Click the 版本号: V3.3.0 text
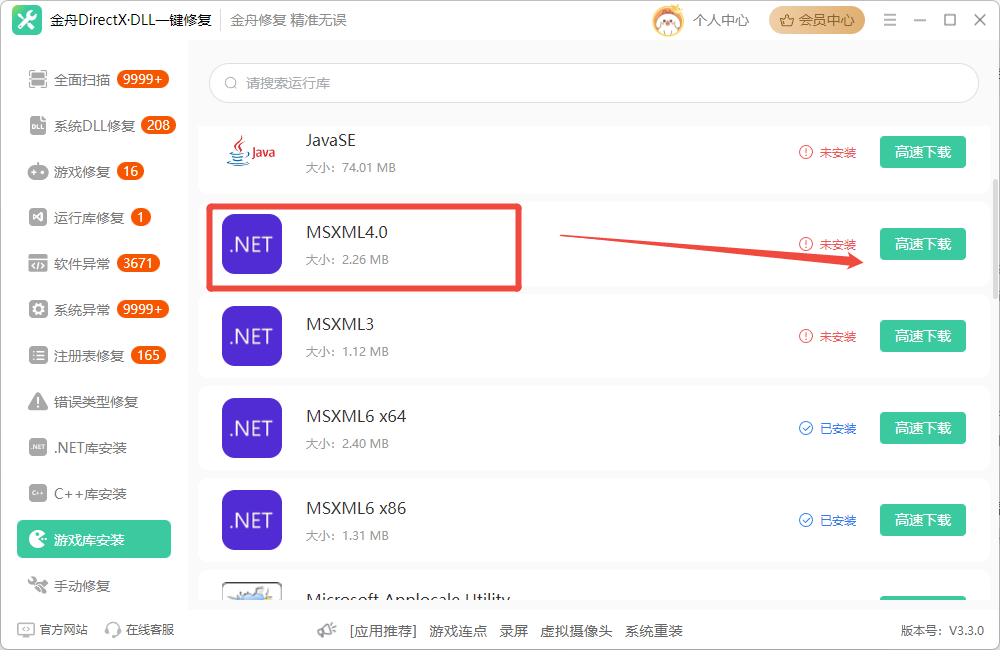The width and height of the screenshot is (1000, 650). pyautogui.click(x=942, y=630)
